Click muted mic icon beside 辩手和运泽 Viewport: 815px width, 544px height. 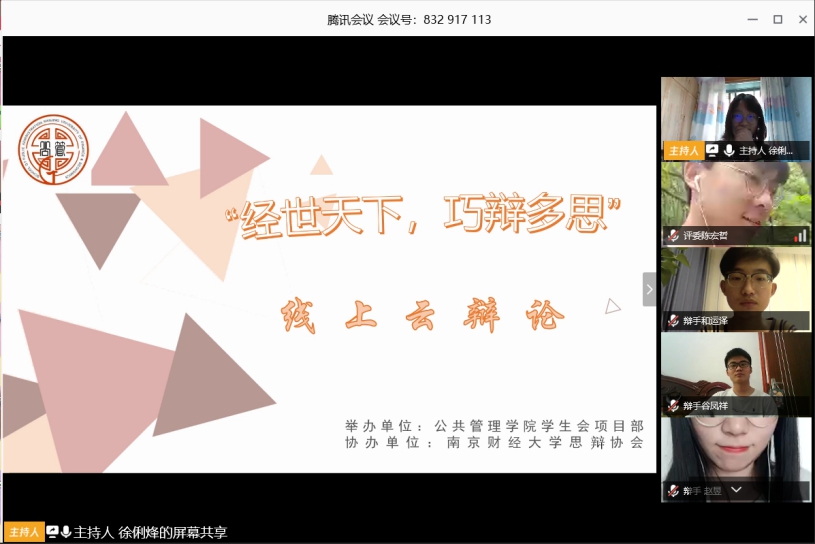click(674, 321)
